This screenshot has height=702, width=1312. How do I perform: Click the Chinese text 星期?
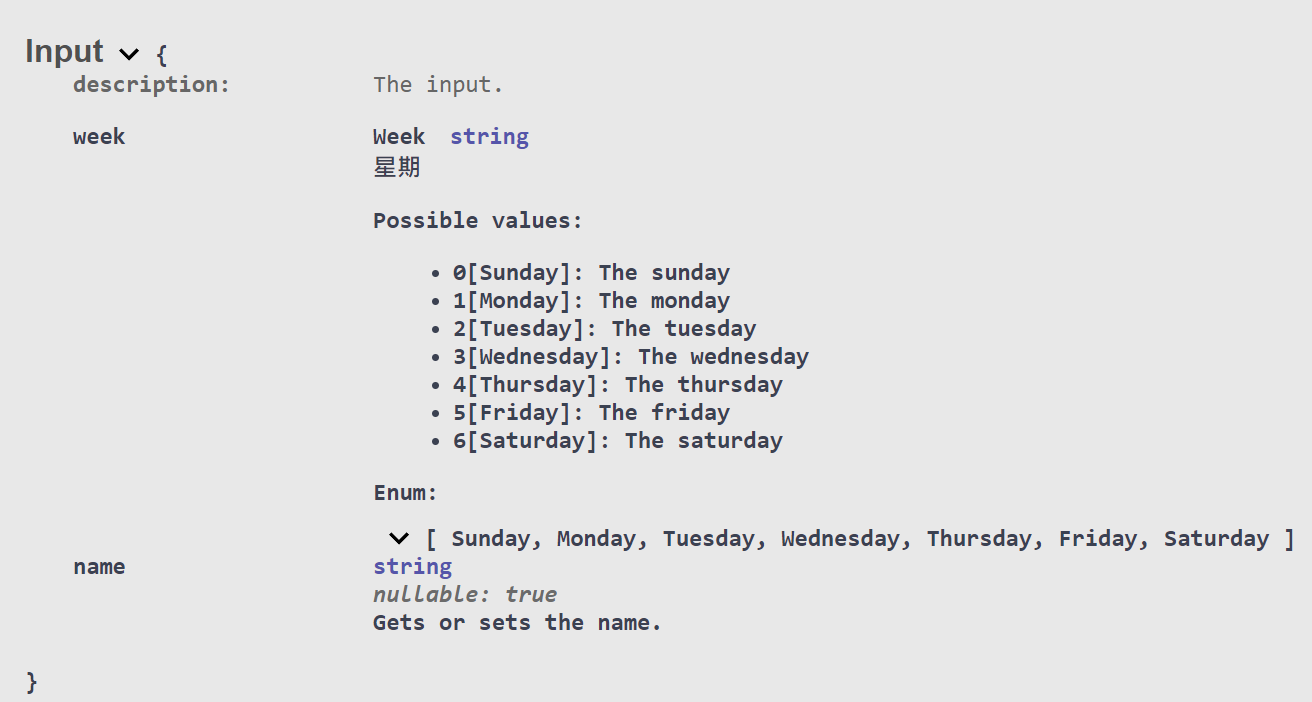[x=396, y=167]
